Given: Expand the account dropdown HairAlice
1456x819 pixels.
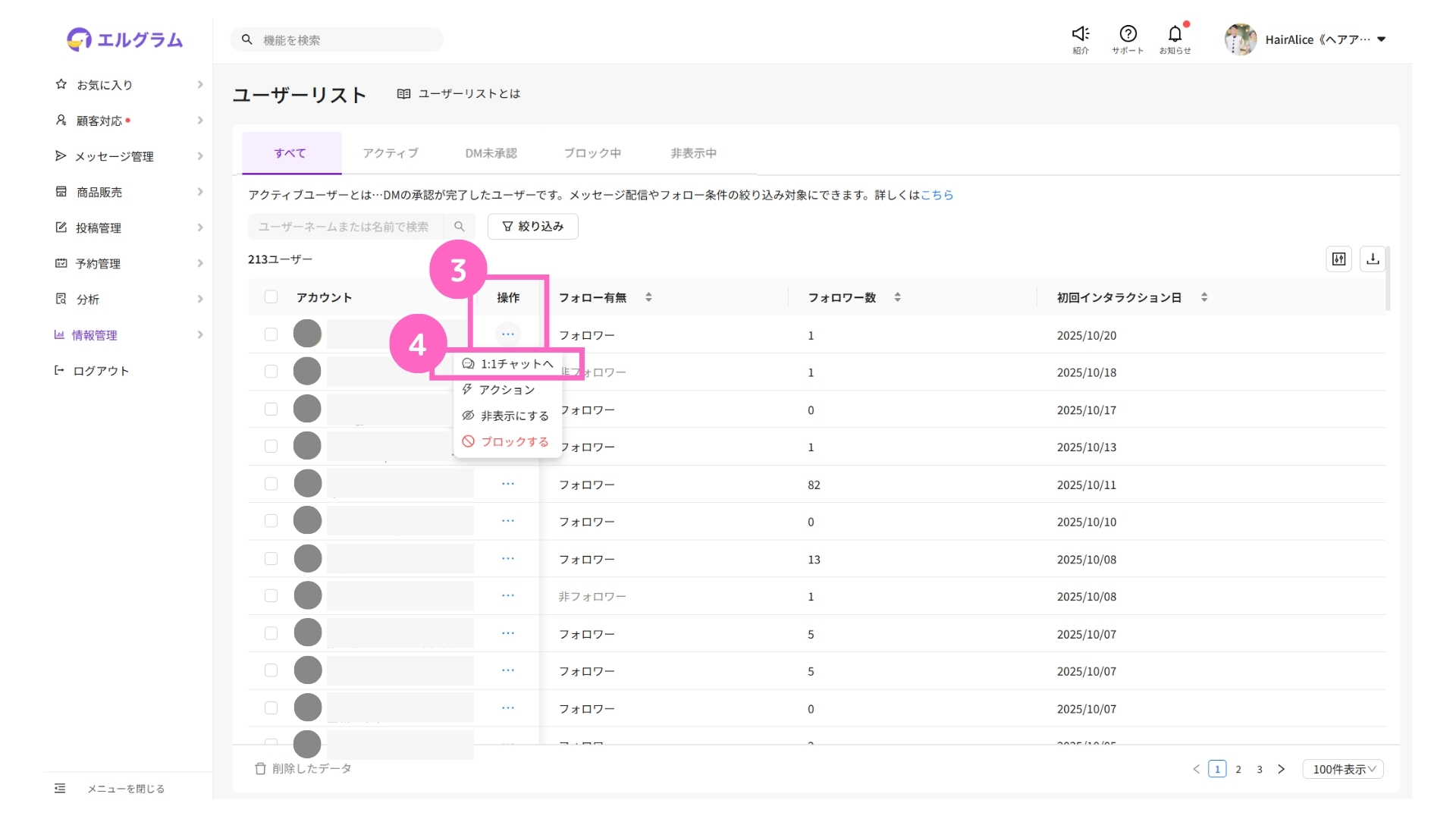Looking at the screenshot, I should point(1381,39).
